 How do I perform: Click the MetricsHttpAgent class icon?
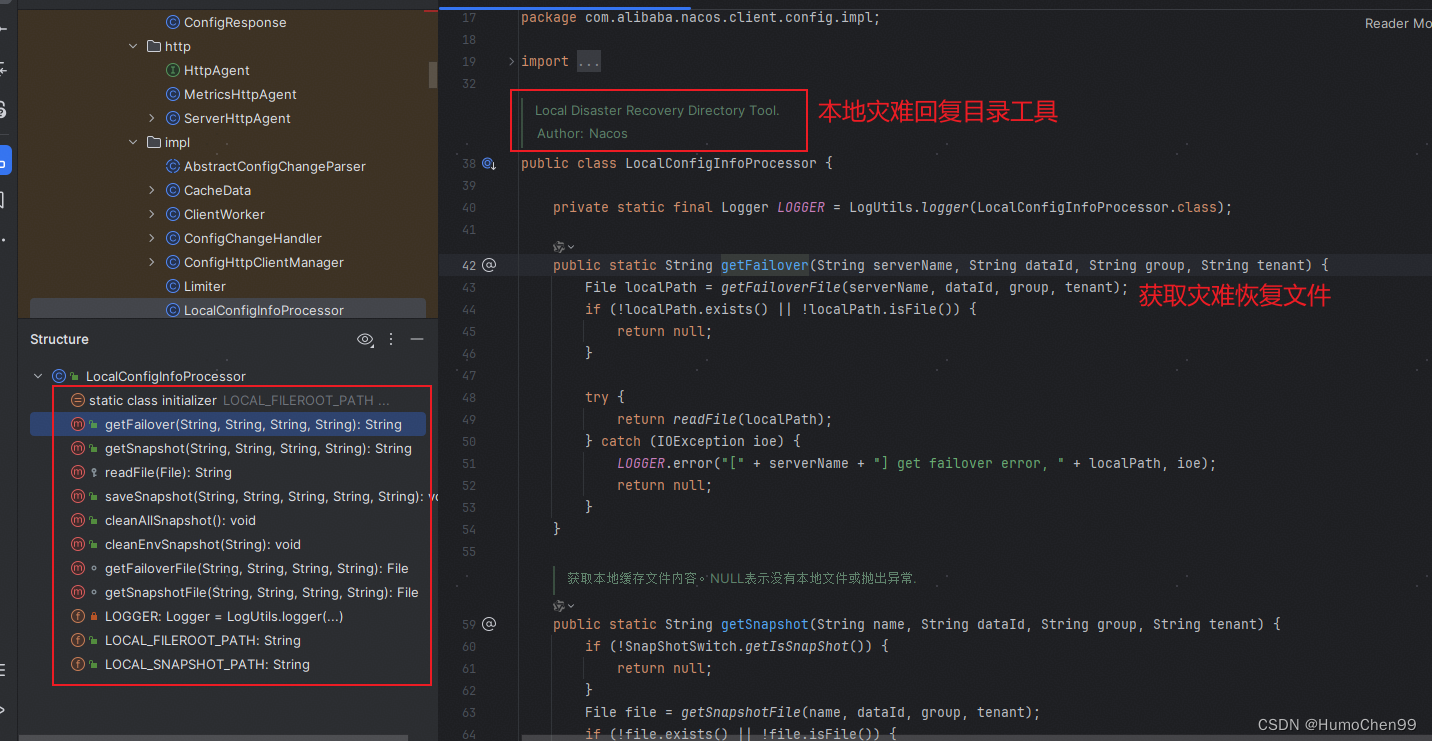tap(172, 94)
